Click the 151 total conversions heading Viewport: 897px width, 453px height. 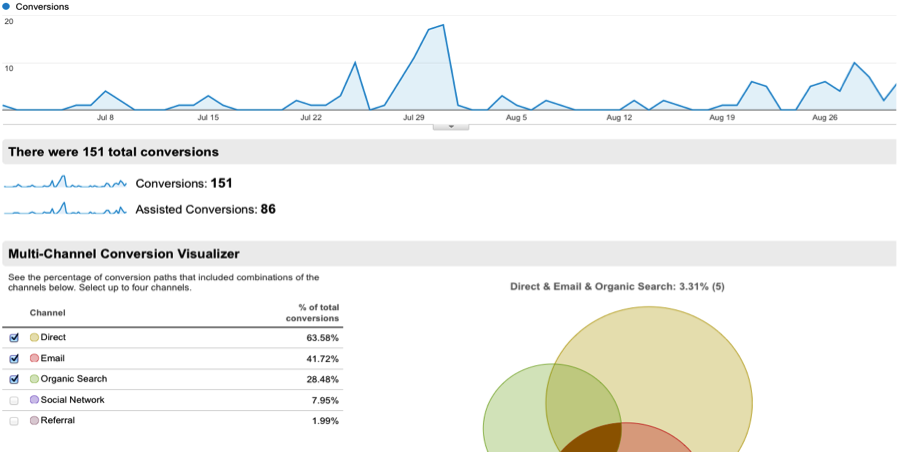(x=113, y=152)
